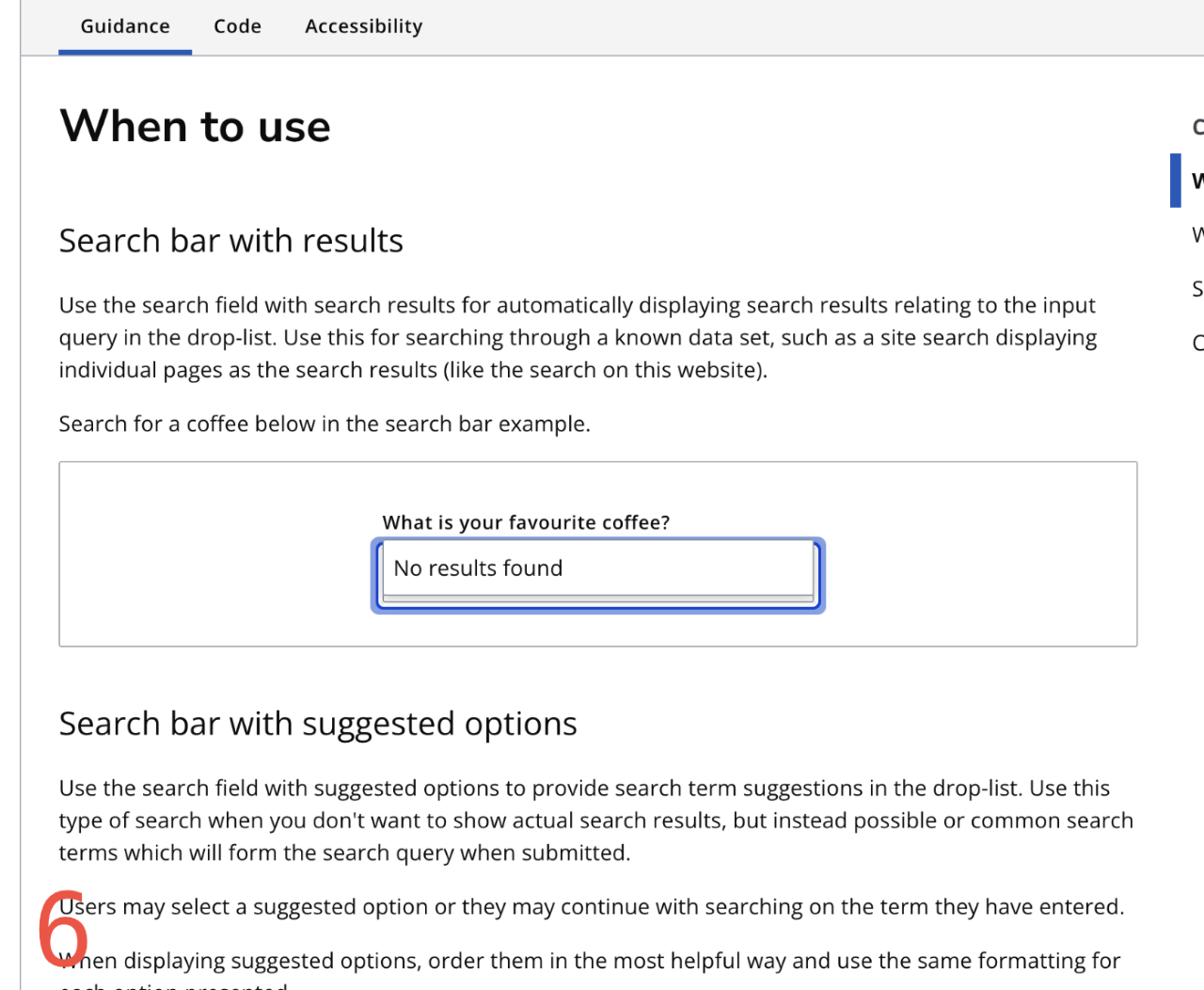Click the "What is your favourite coffee?" label

tap(526, 522)
